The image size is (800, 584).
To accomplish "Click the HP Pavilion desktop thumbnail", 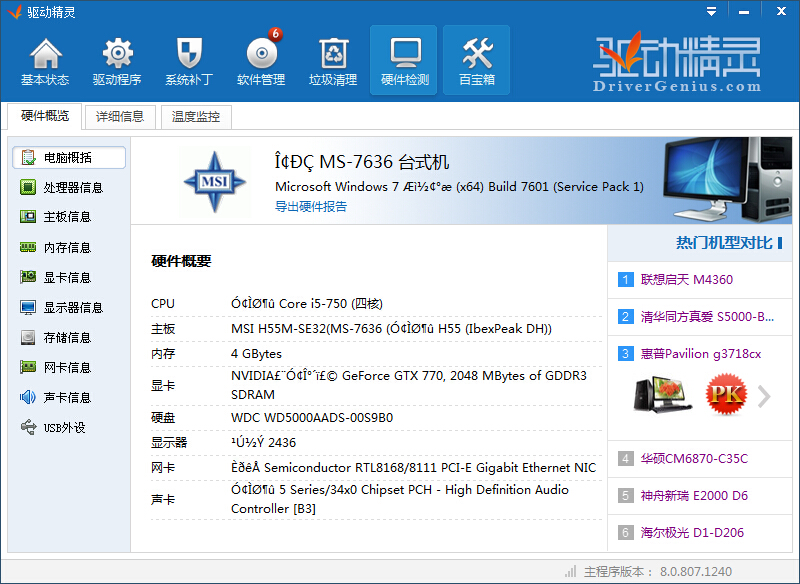I will pos(662,394).
